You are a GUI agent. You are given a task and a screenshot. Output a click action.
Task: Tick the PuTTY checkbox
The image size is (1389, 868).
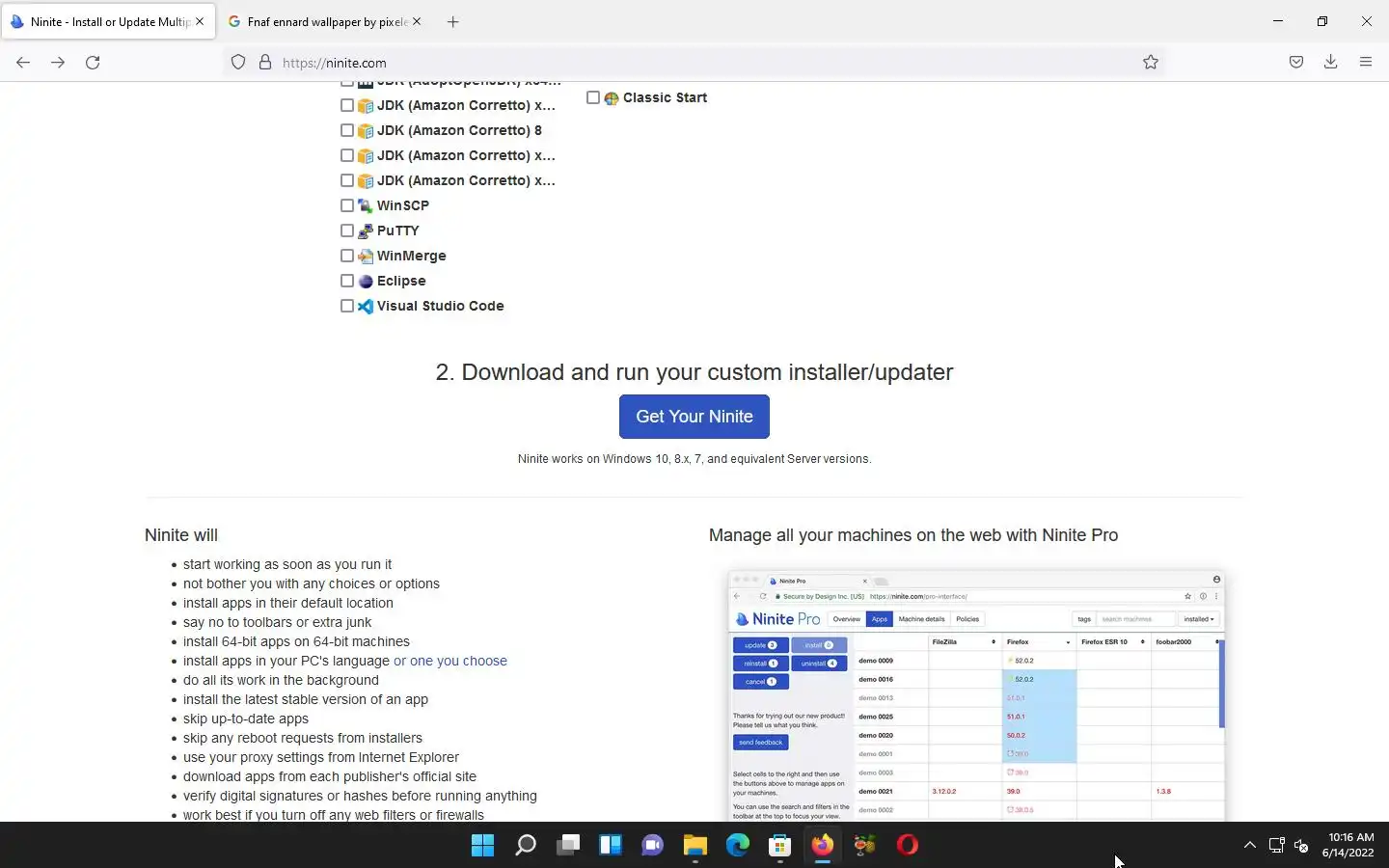[x=347, y=231]
